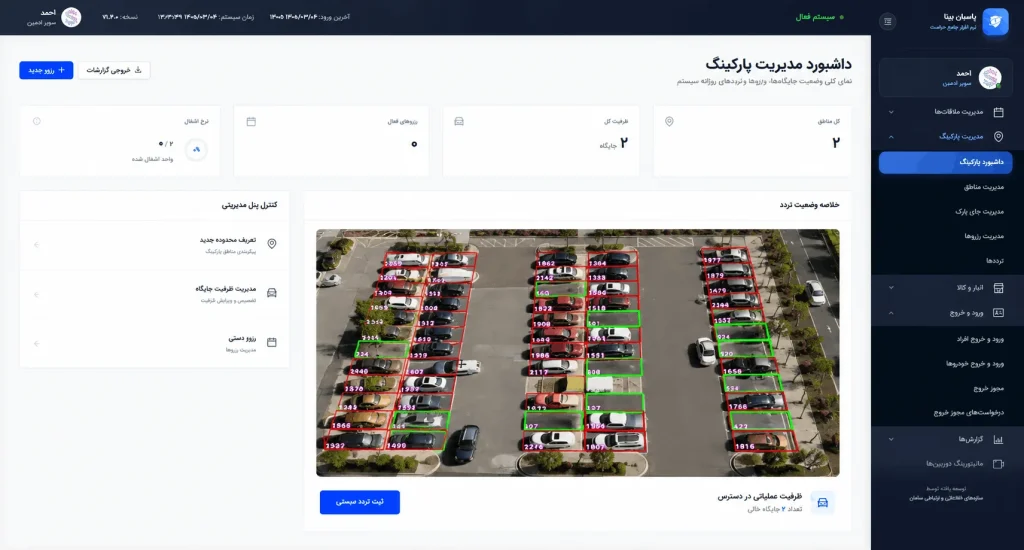
Task: Click the ظرفیت عملیاتی در دسترس label
Action: (x=760, y=496)
